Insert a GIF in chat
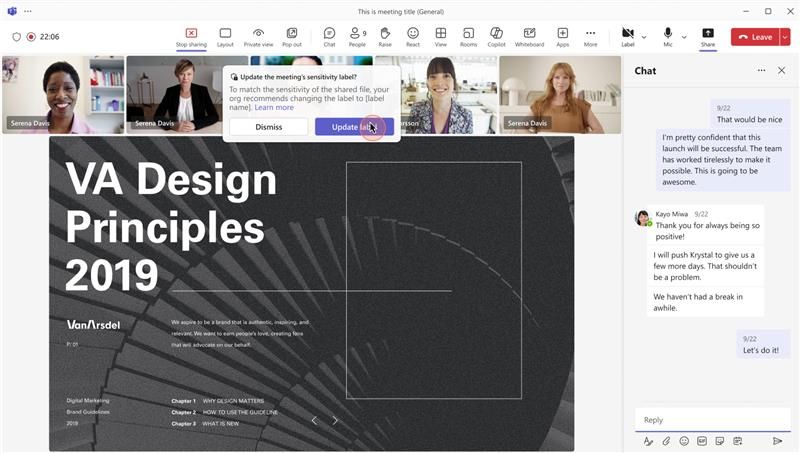800x453 pixels. pyautogui.click(x=702, y=441)
